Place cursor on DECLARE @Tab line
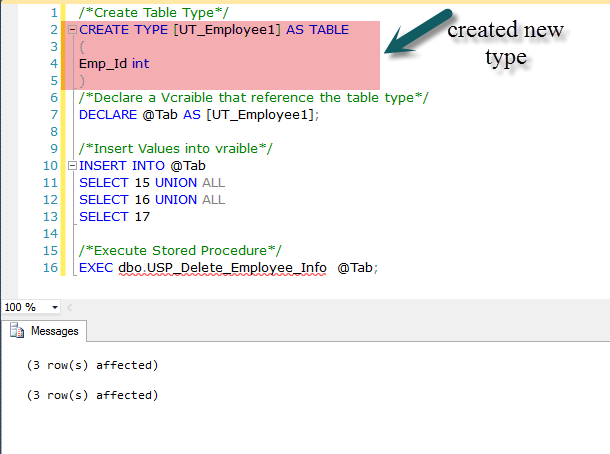This screenshot has height=454, width=610. 198,115
